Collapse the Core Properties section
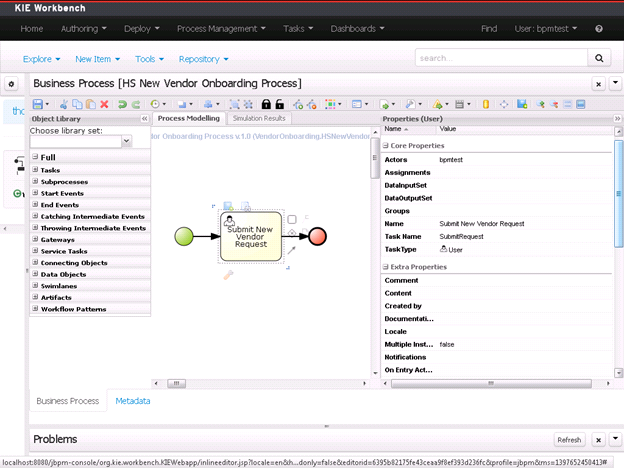The width and height of the screenshot is (624, 468). click(386, 146)
